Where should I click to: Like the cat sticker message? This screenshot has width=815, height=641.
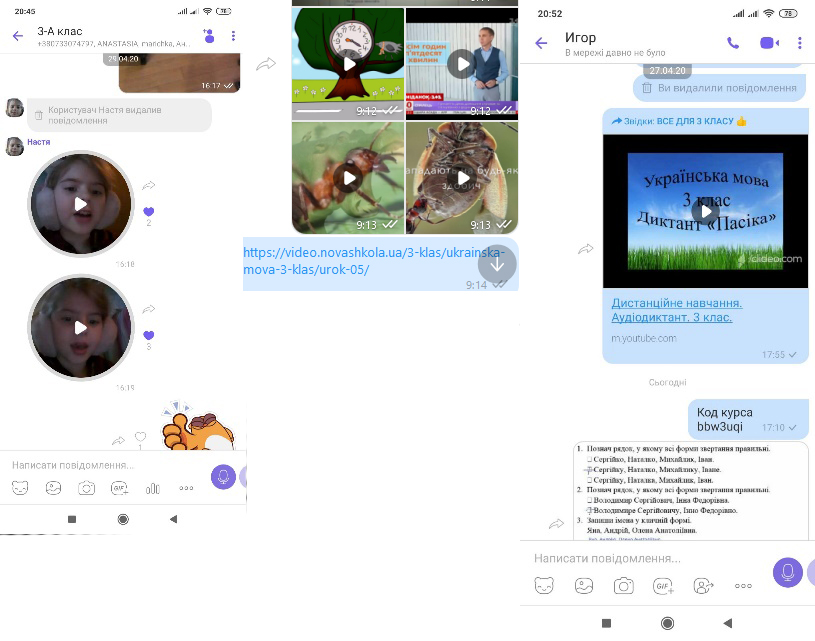pyautogui.click(x=140, y=437)
